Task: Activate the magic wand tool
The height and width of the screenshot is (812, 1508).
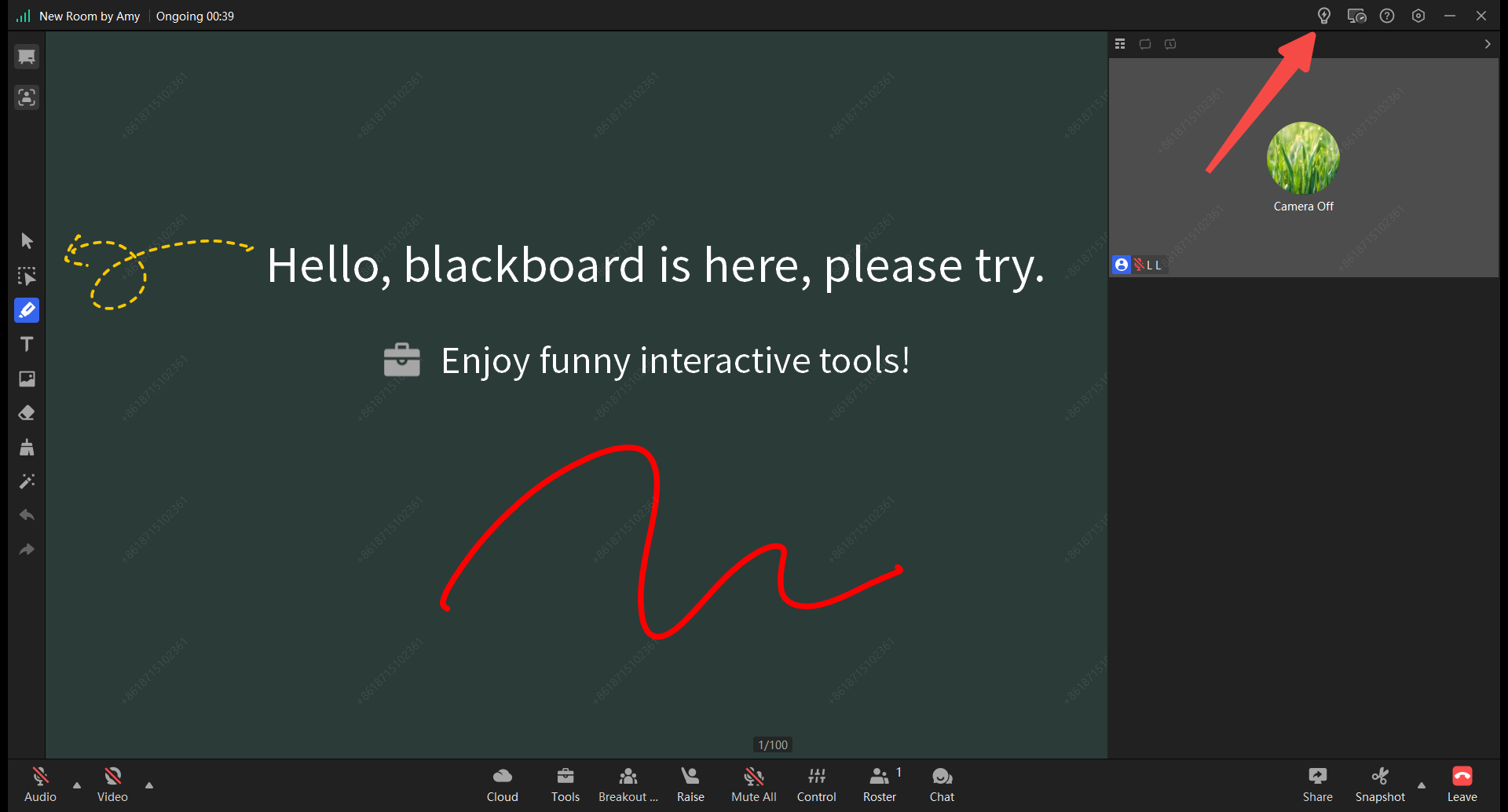Action: 27,481
